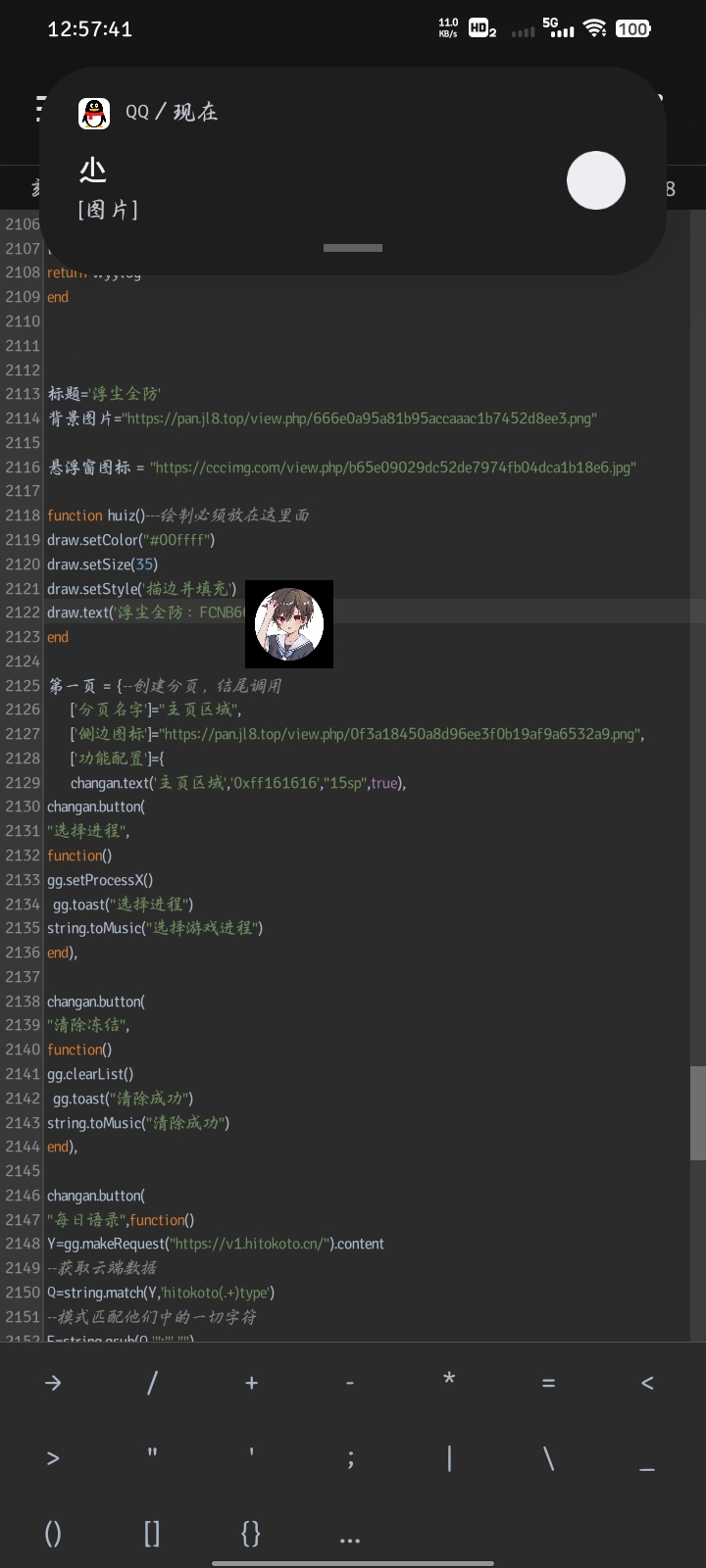Expand the notification using the handle bar
The image size is (706, 1568).
(353, 248)
